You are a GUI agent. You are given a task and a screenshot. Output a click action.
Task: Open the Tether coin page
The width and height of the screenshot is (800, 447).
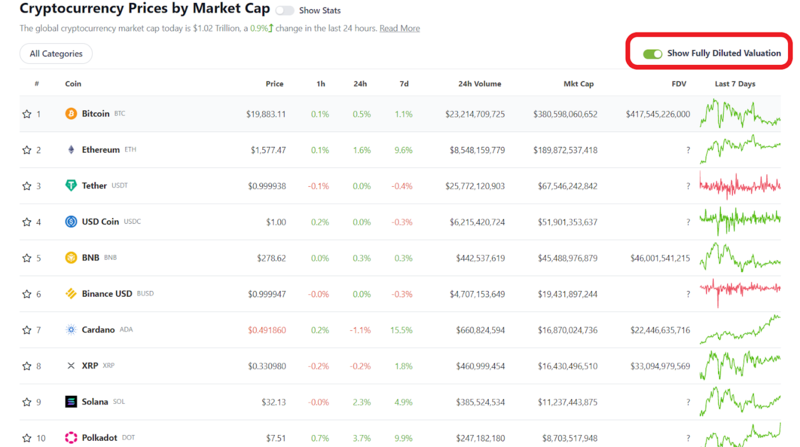point(94,185)
